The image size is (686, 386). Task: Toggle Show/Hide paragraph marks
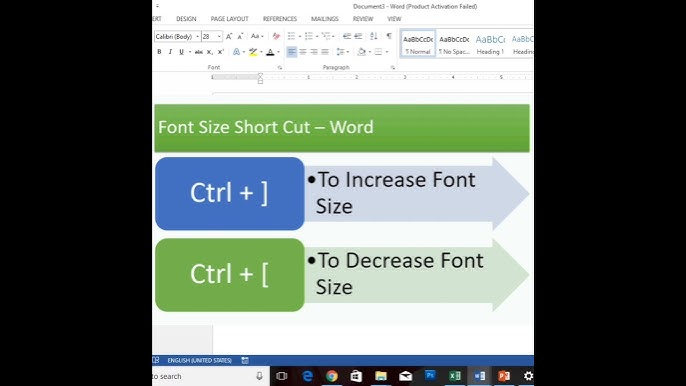pos(388,36)
